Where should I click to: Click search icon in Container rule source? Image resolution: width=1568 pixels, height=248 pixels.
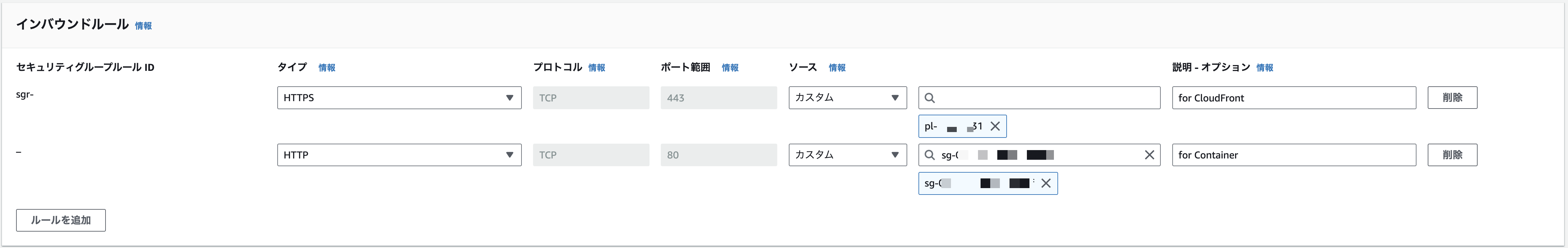pos(929,155)
